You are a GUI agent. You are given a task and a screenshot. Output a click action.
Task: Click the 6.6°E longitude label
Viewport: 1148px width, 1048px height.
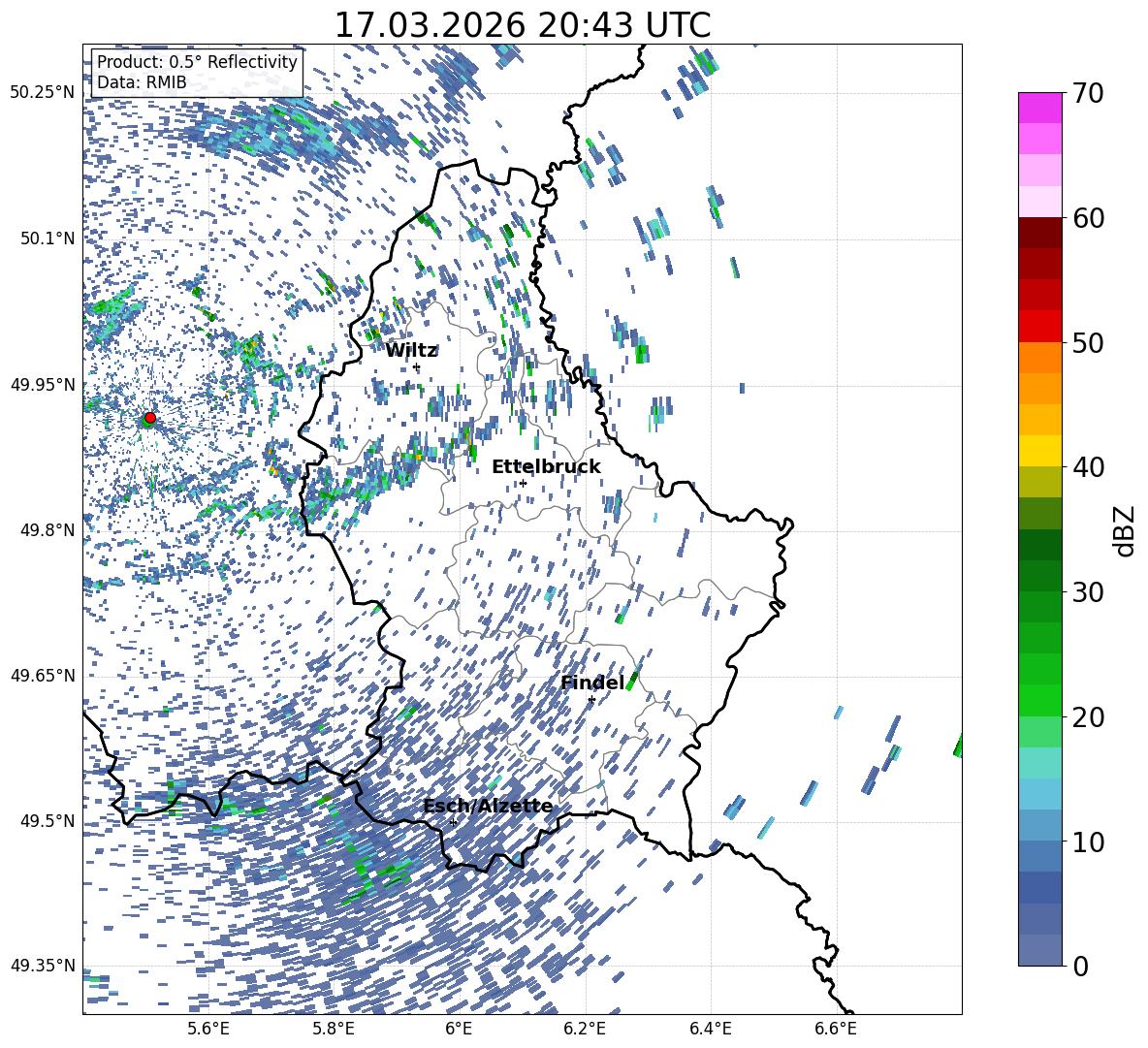[836, 1029]
